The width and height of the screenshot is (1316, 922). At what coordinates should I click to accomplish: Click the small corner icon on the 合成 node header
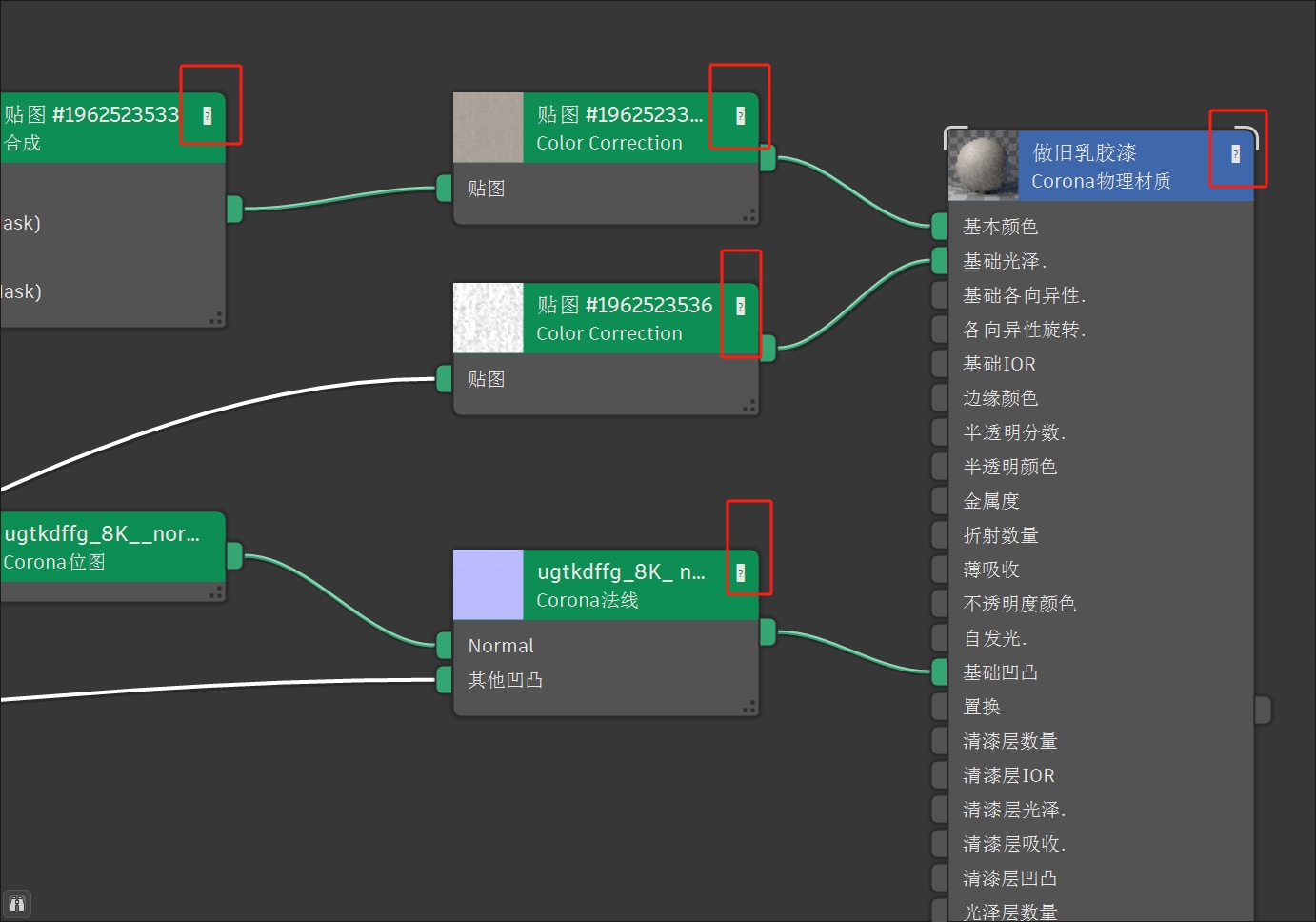[208, 116]
